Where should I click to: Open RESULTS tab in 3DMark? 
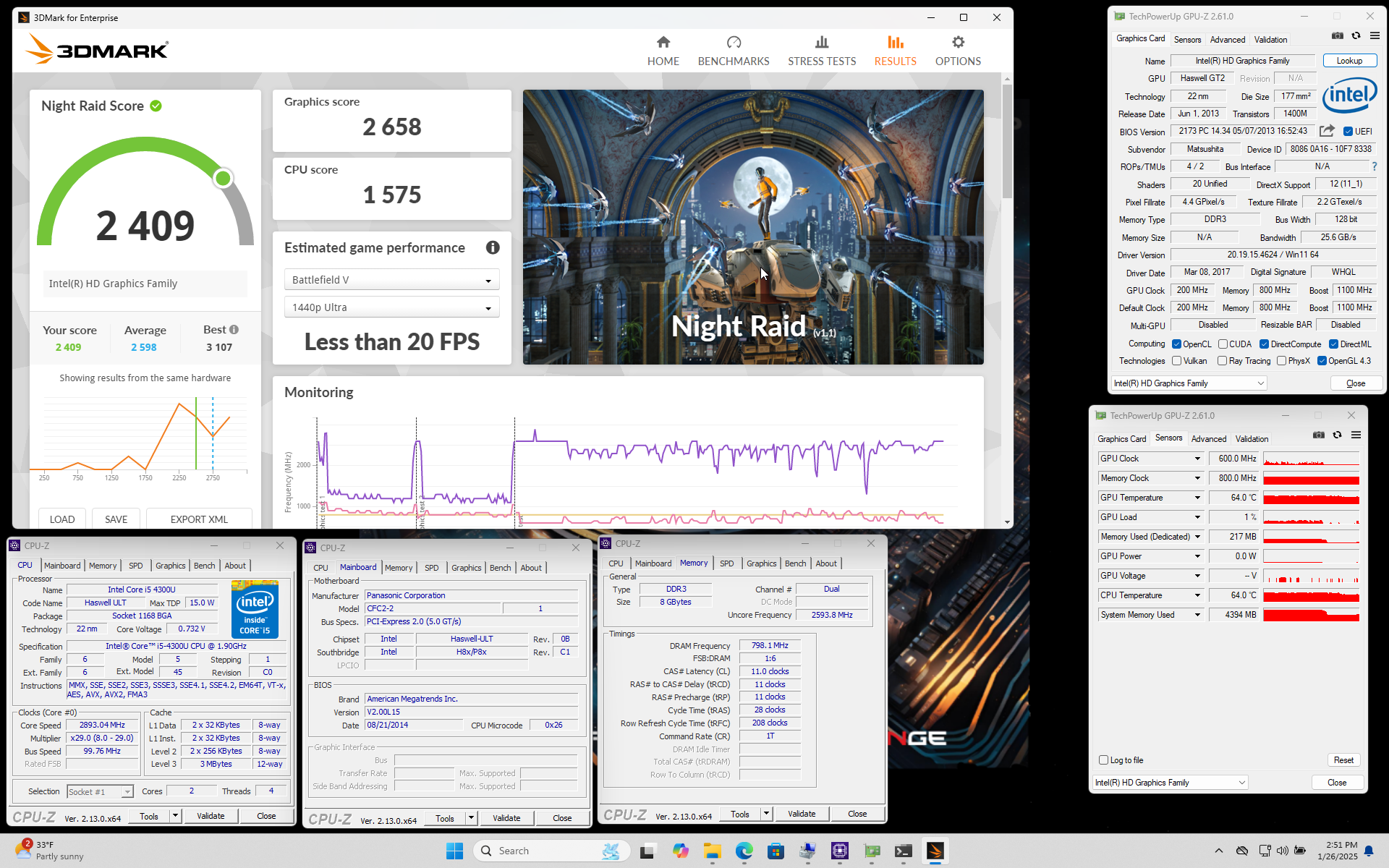[895, 51]
